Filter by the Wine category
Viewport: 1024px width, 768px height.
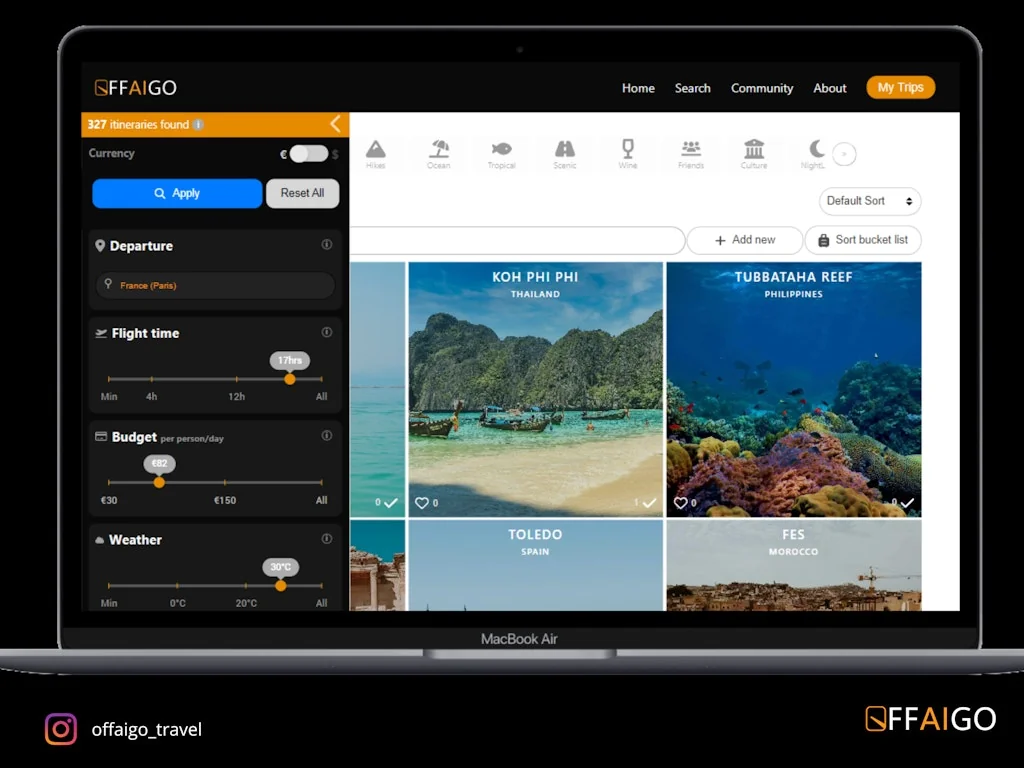[628, 152]
